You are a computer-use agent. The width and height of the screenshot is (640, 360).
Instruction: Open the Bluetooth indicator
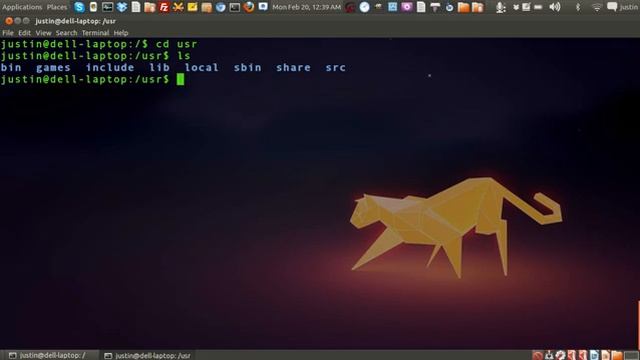pos(578,7)
